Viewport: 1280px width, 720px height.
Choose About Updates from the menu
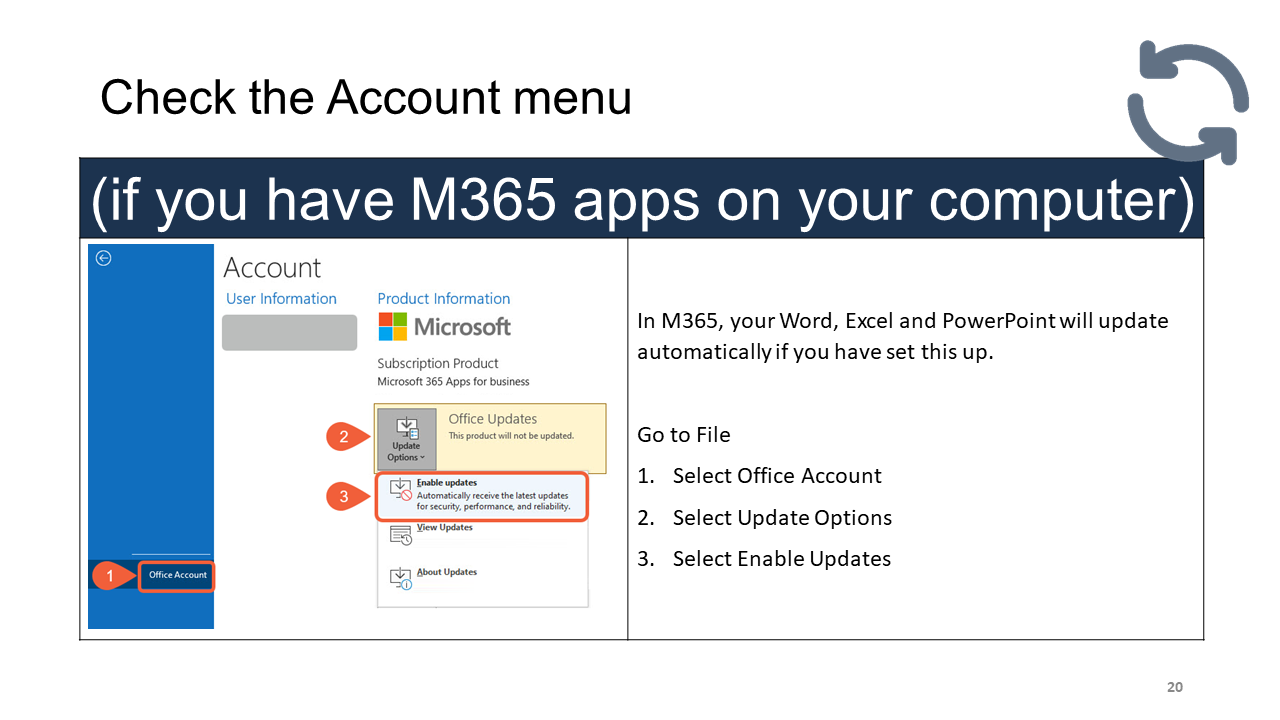click(482, 578)
